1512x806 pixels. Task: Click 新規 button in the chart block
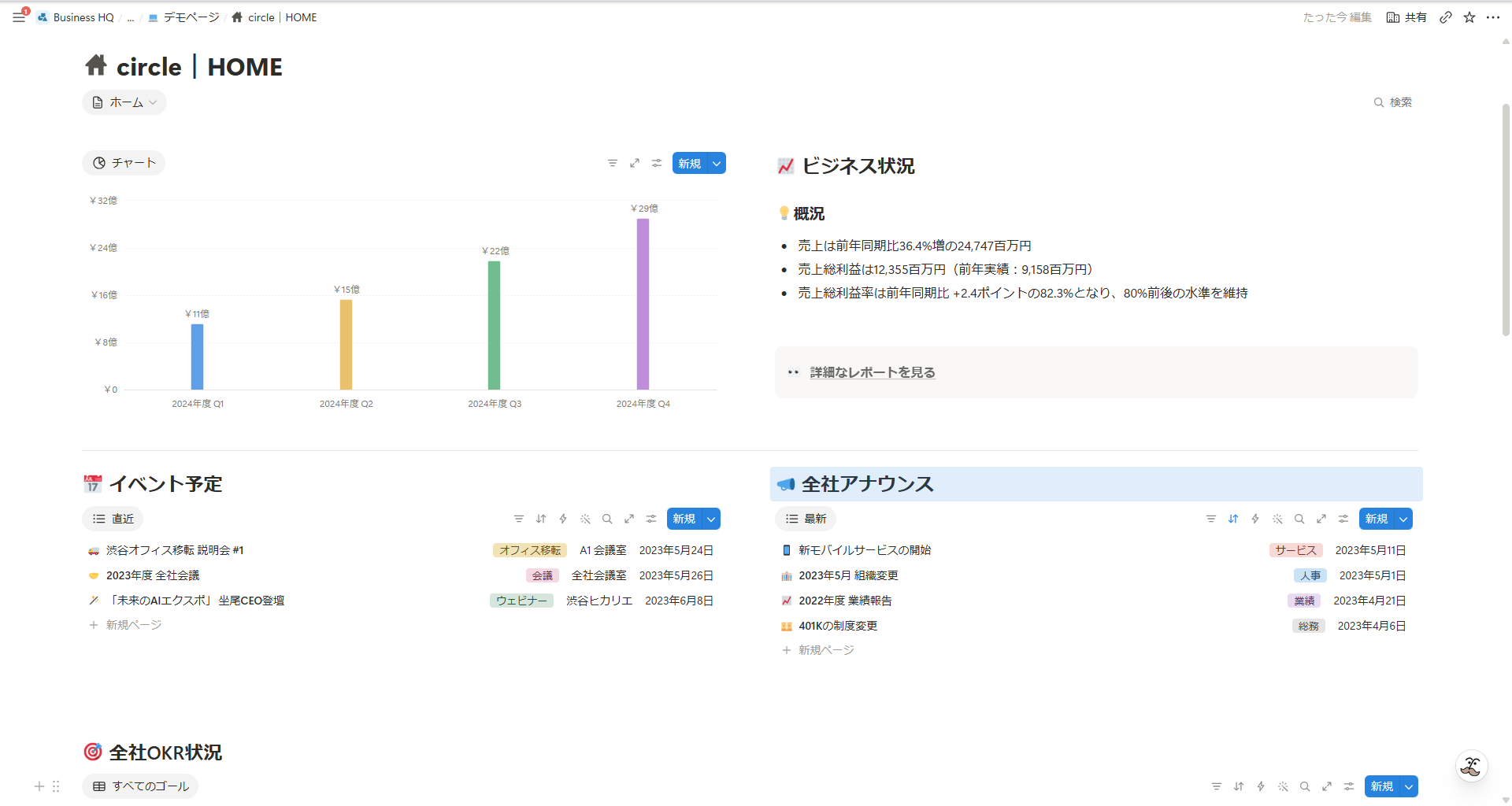(x=690, y=163)
